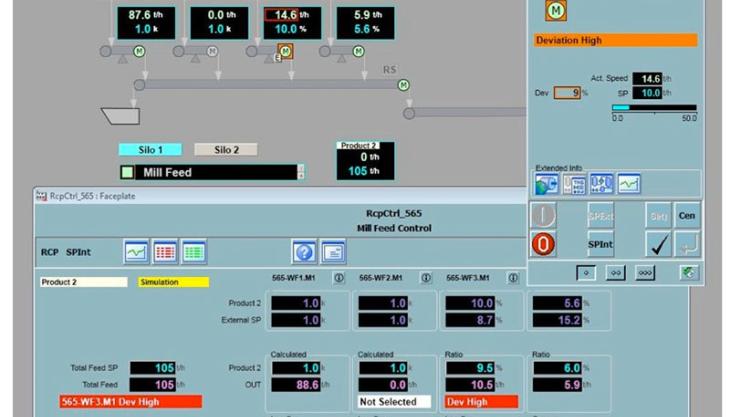Click the 5.9 t/h feeder value box
This screenshot has height=417, width=730.
(x=365, y=22)
